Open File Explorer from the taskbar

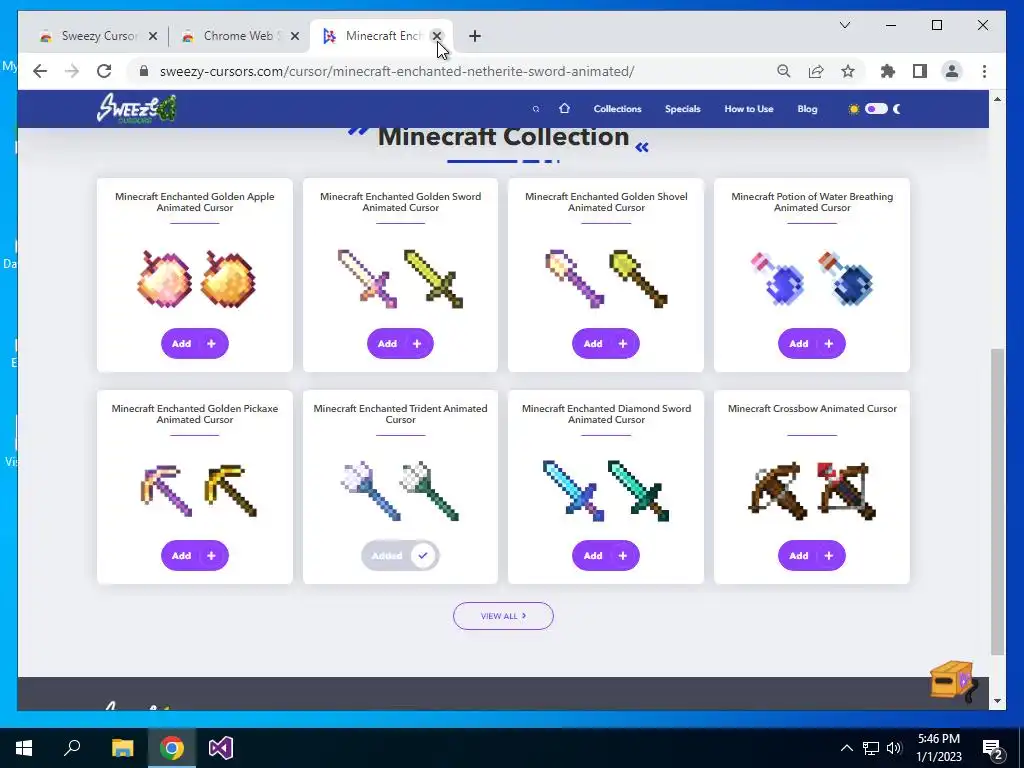[122, 748]
